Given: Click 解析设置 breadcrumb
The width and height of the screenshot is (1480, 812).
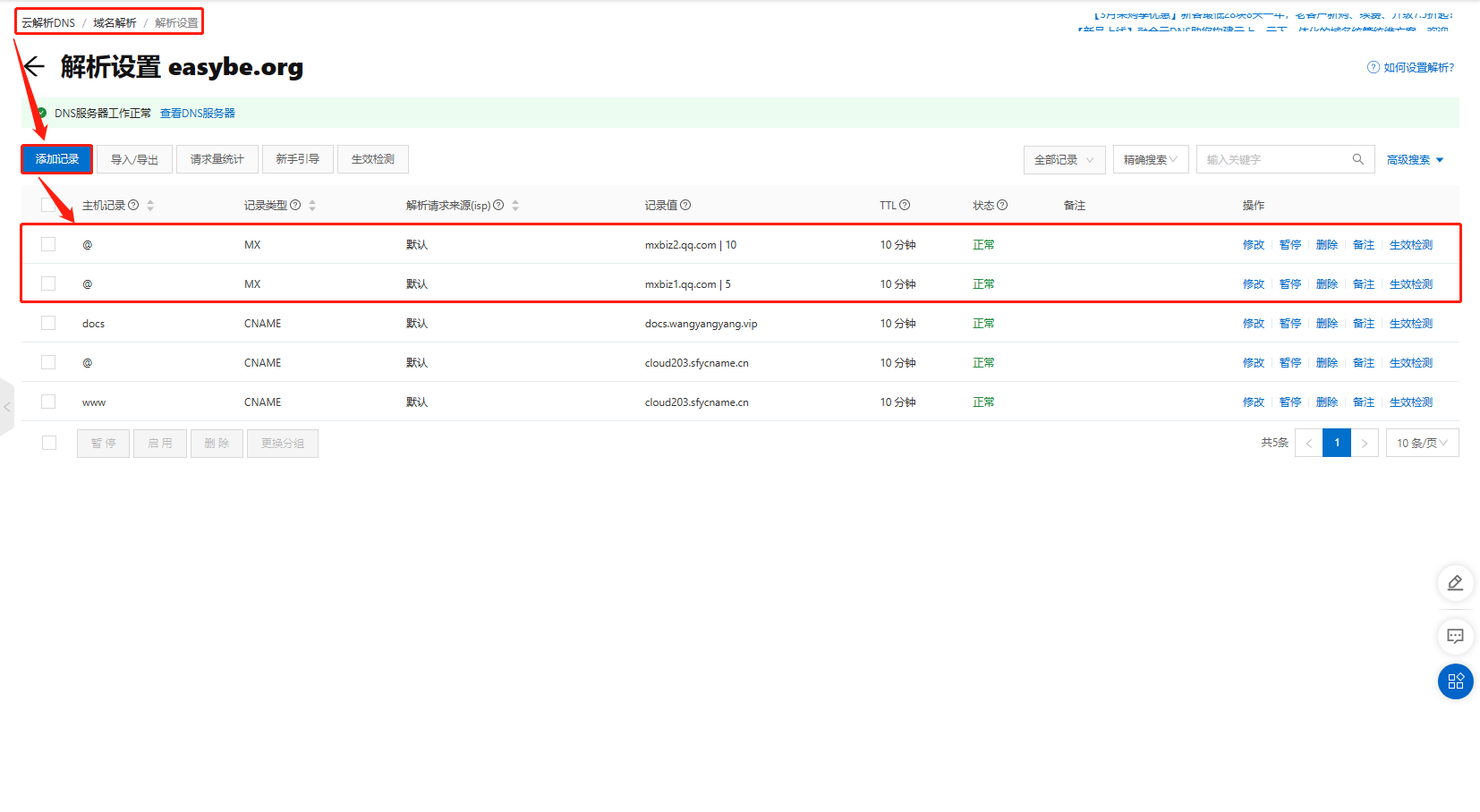Looking at the screenshot, I should [176, 22].
